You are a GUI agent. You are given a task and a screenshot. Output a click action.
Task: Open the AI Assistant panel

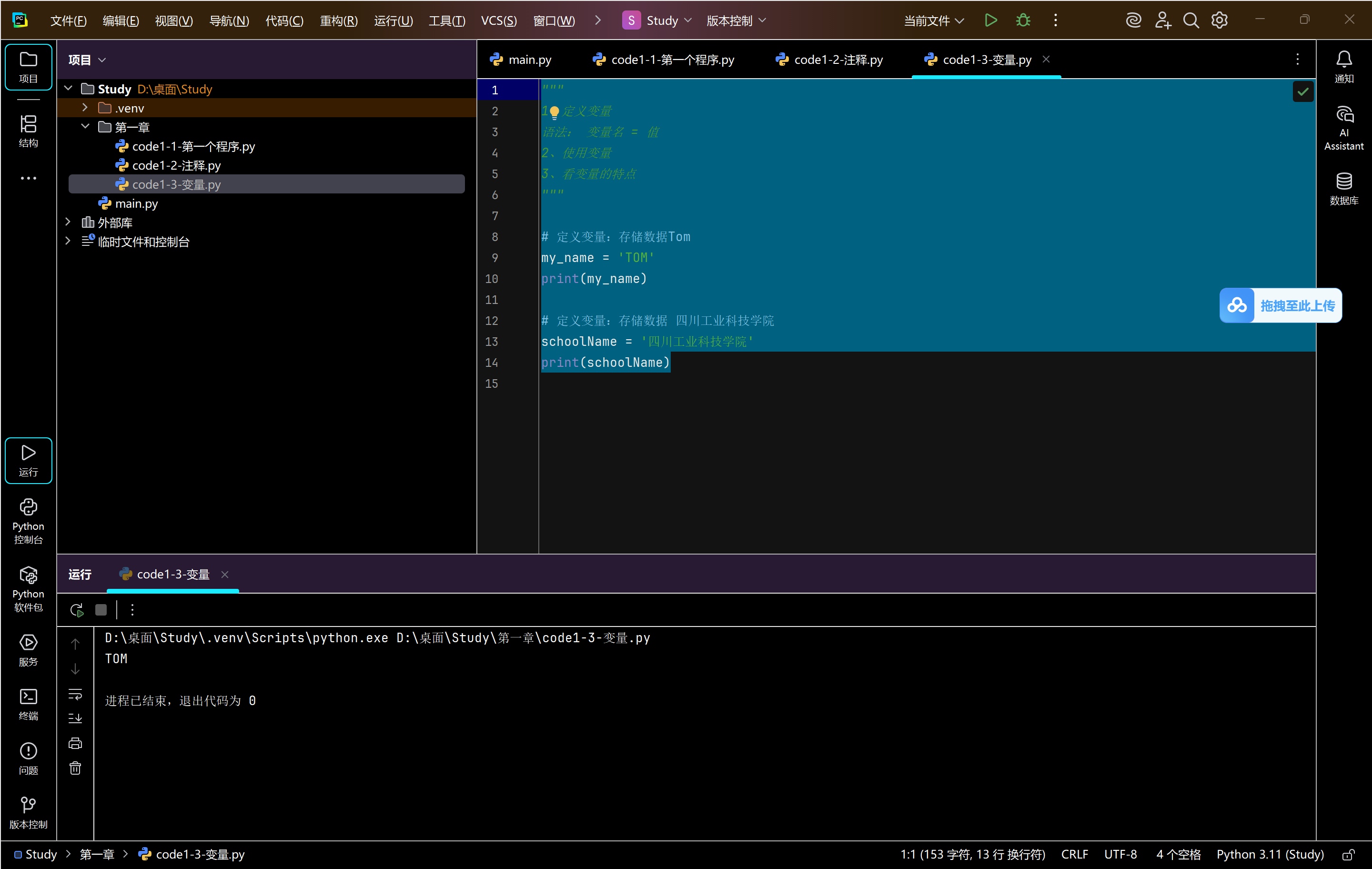point(1343,128)
